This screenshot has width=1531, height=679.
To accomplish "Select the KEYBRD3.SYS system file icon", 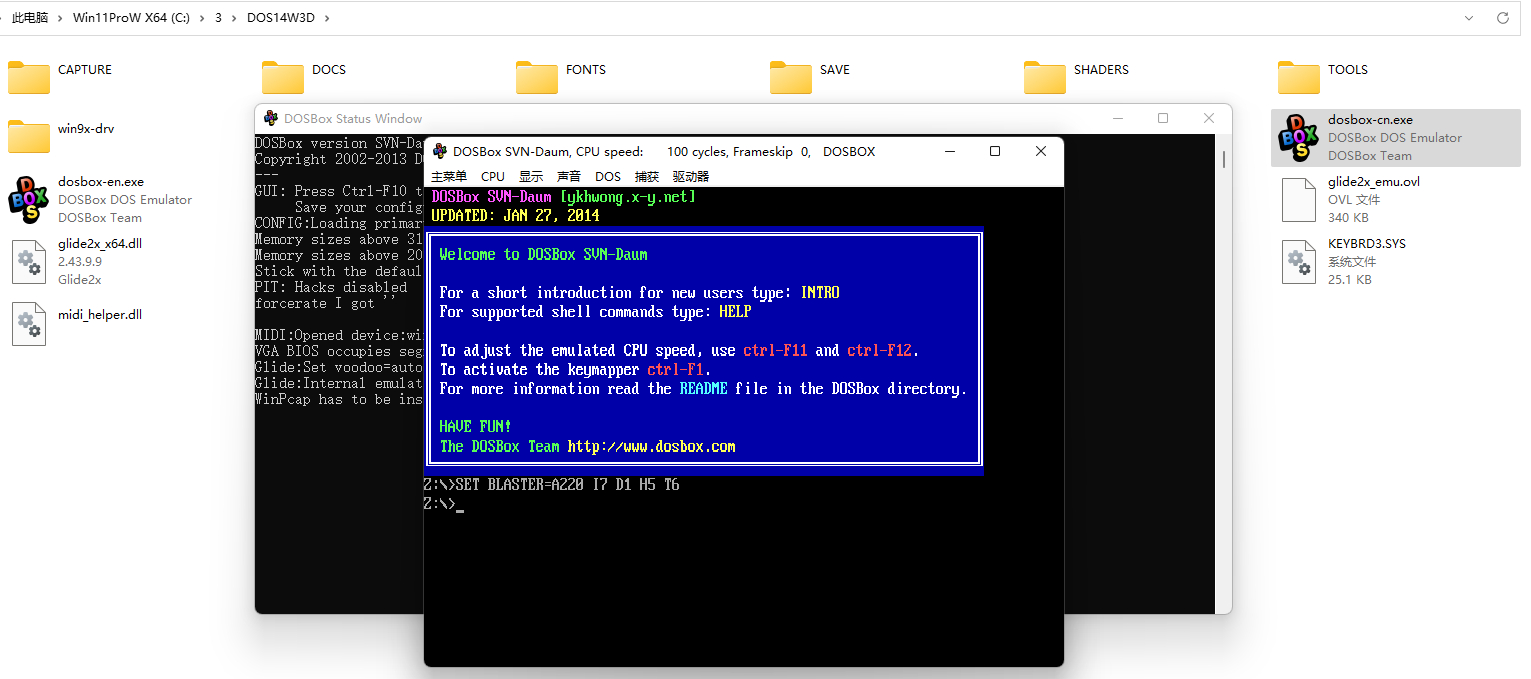I will 1299,261.
